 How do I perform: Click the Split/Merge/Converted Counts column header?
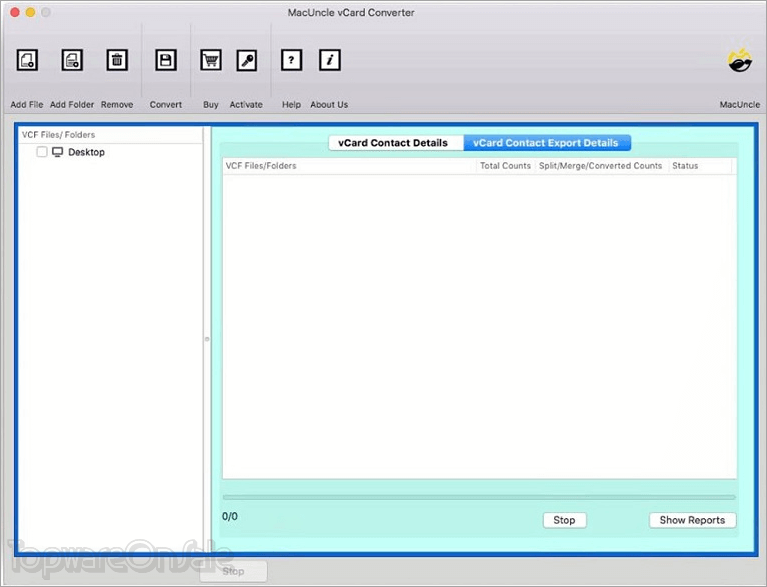601,166
